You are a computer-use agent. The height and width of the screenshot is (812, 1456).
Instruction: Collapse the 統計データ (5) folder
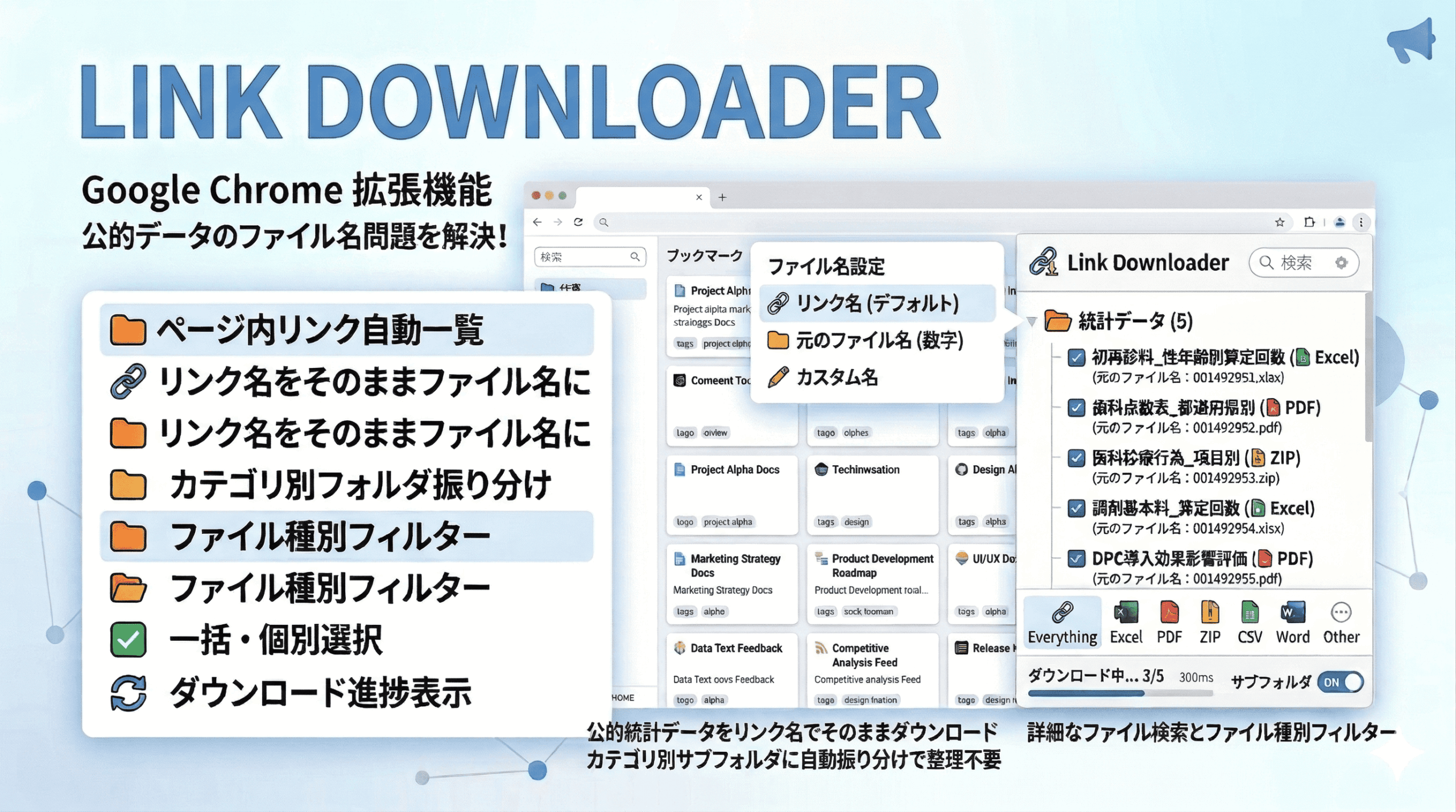(x=1032, y=322)
